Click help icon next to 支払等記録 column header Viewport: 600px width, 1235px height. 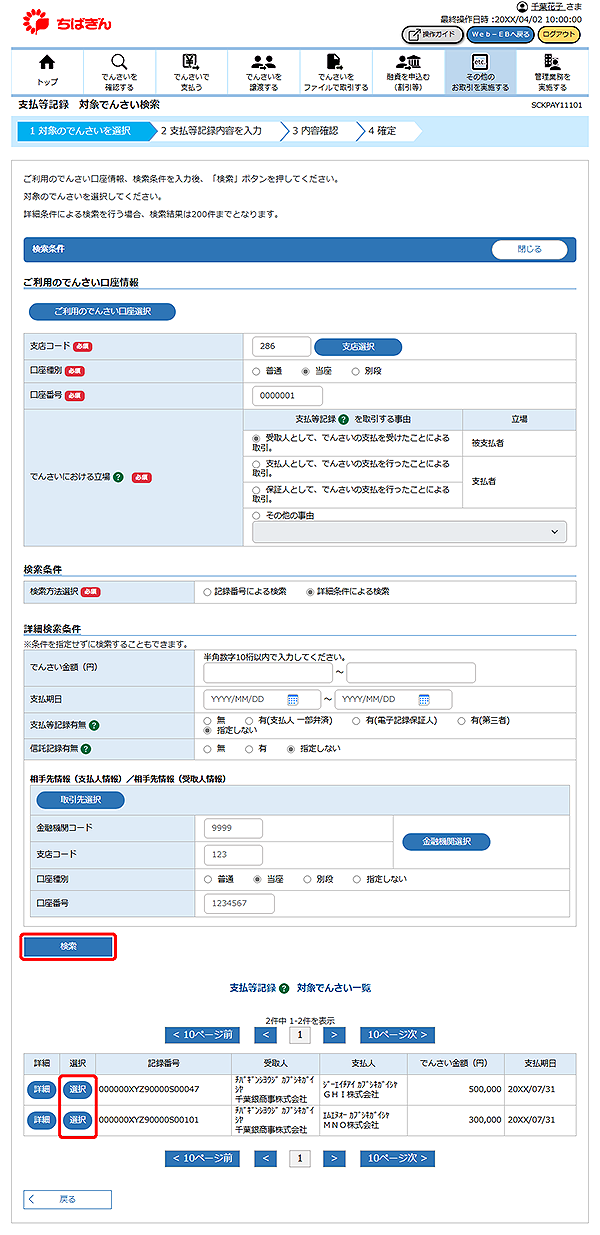click(344, 419)
